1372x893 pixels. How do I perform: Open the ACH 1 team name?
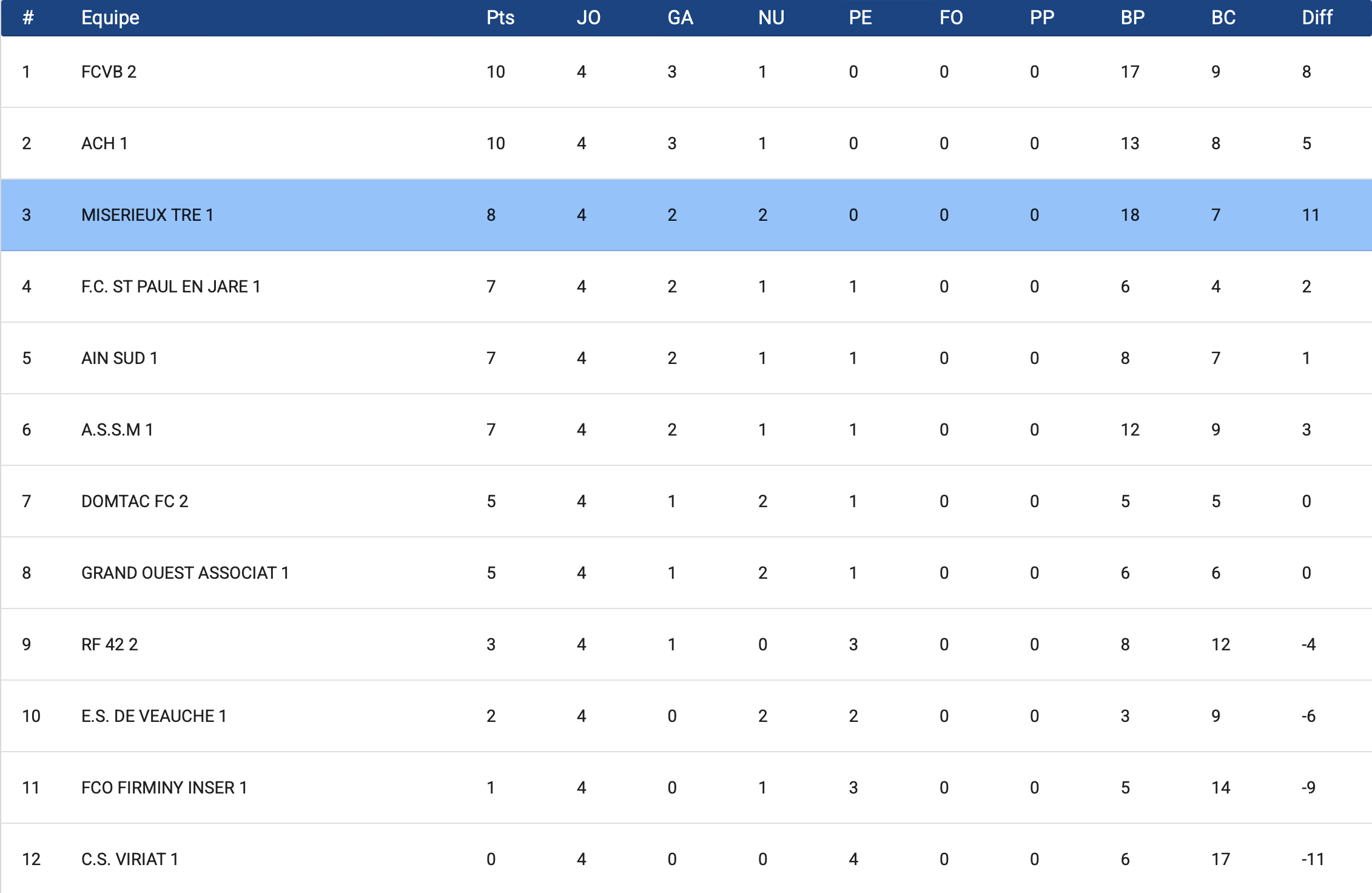[104, 143]
